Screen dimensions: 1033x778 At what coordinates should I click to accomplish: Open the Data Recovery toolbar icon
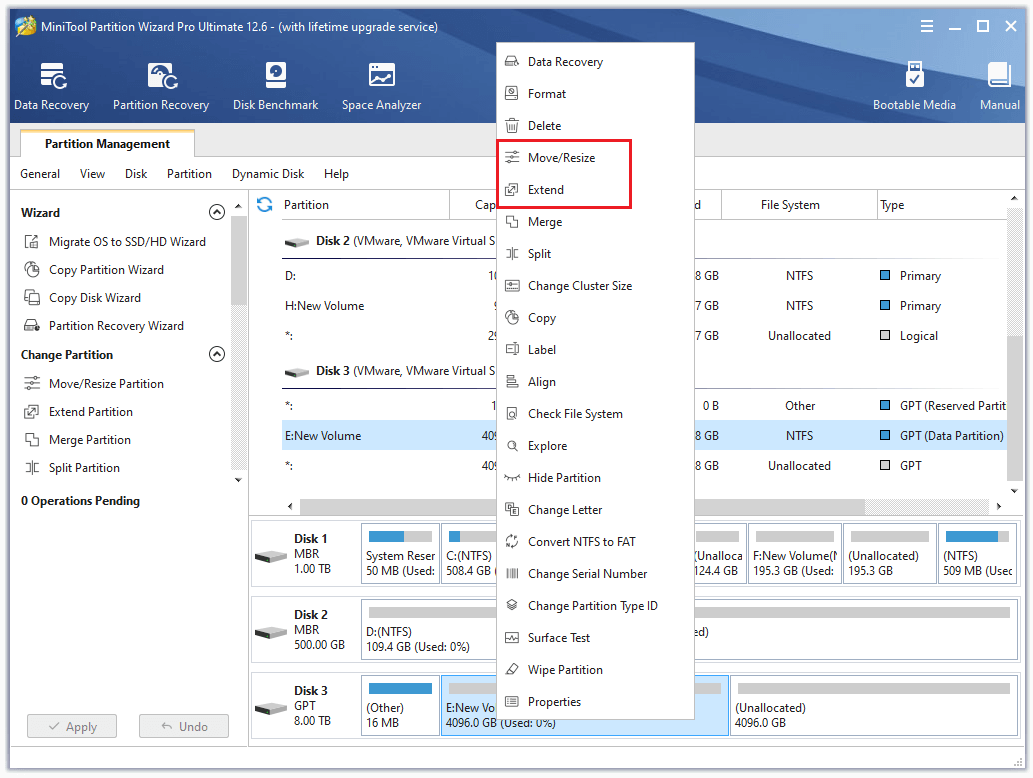51,86
